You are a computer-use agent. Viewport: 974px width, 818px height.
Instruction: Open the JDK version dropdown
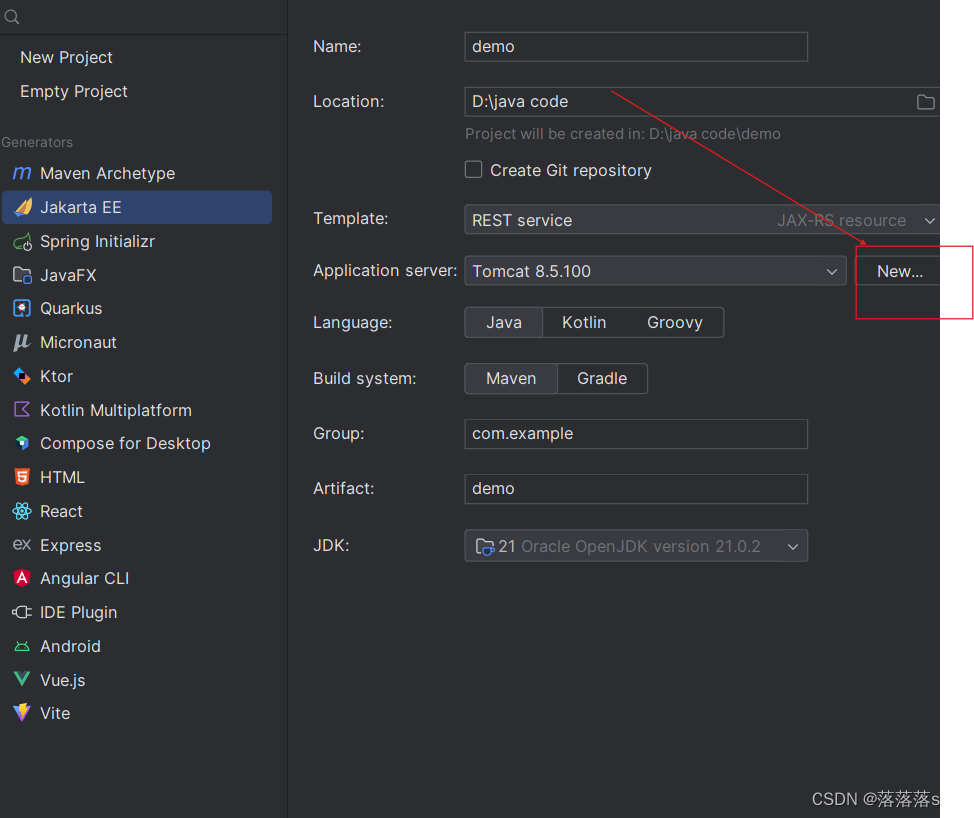pyautogui.click(x=636, y=546)
